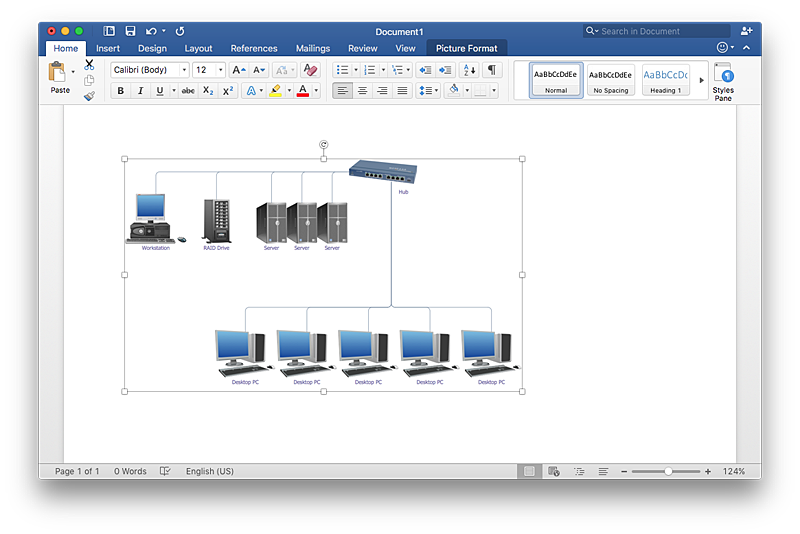Open the Picture Format tab
This screenshot has width=800, height=534.
pos(466,48)
